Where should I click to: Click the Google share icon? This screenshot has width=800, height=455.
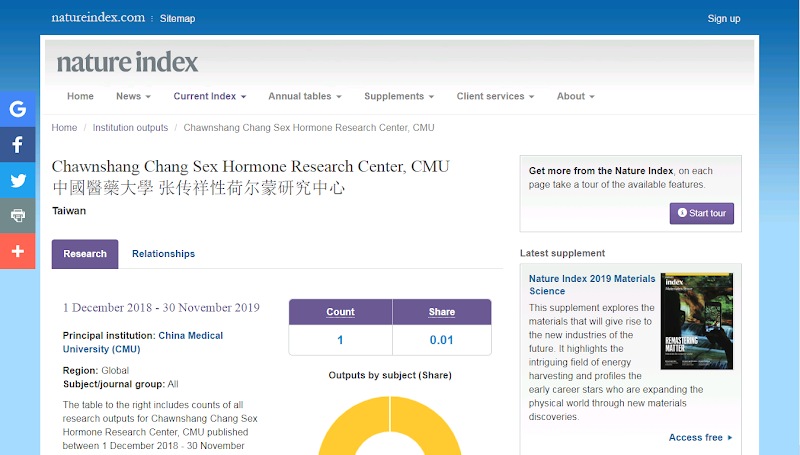coord(17,110)
